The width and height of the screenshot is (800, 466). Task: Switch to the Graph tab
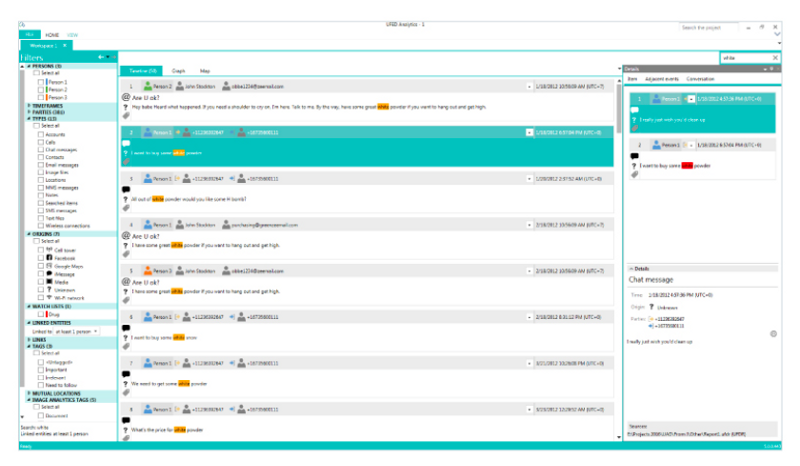(178, 72)
